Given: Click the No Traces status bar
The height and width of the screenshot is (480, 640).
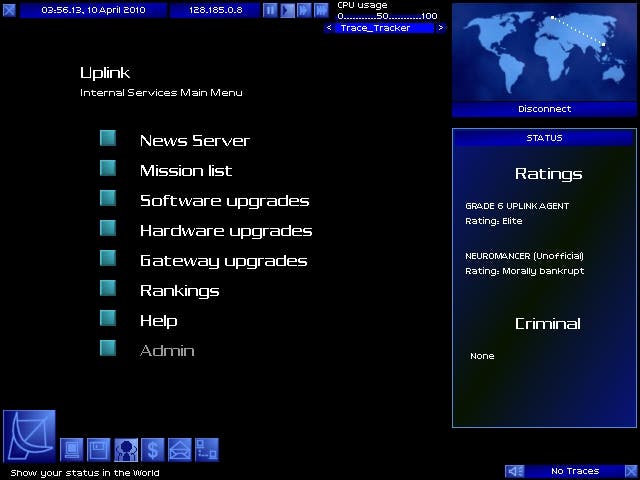Looking at the screenshot, I should [x=575, y=471].
